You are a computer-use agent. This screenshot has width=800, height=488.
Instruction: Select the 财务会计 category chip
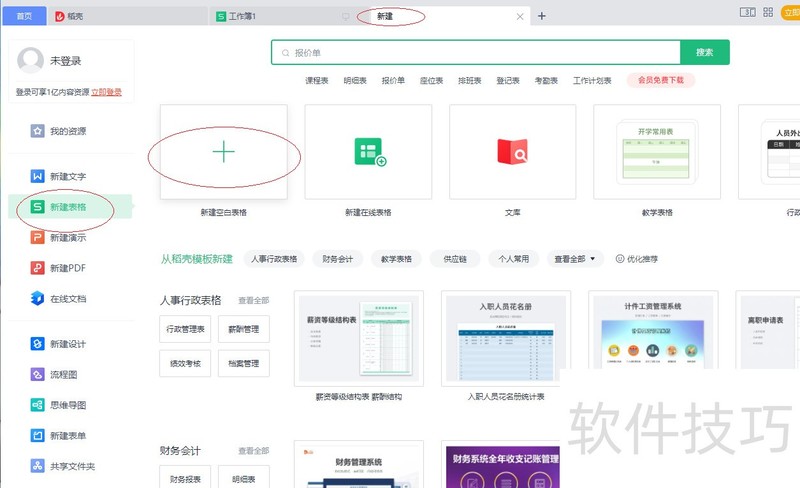click(338, 259)
